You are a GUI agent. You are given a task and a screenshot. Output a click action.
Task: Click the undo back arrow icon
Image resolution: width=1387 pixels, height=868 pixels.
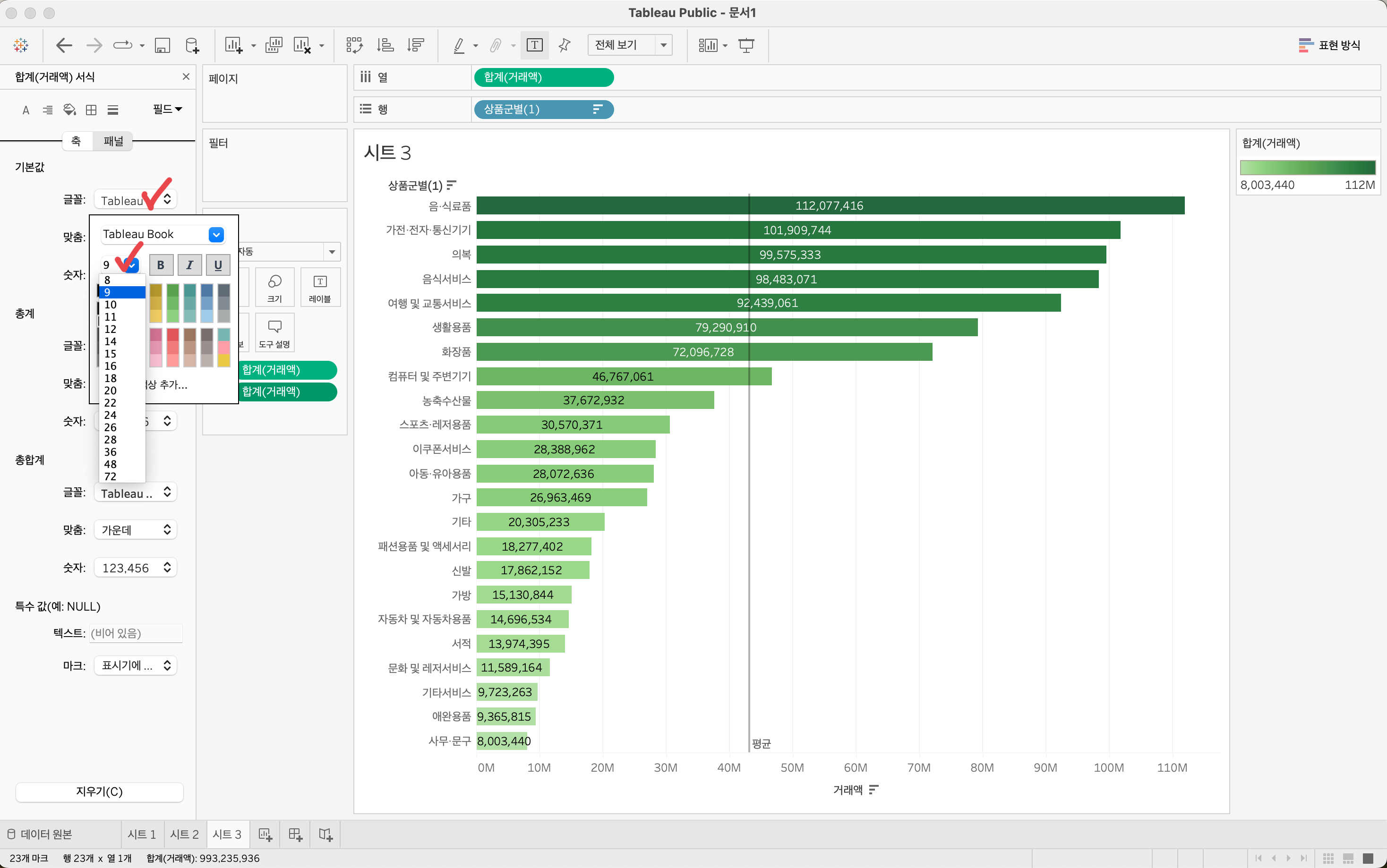(64, 45)
